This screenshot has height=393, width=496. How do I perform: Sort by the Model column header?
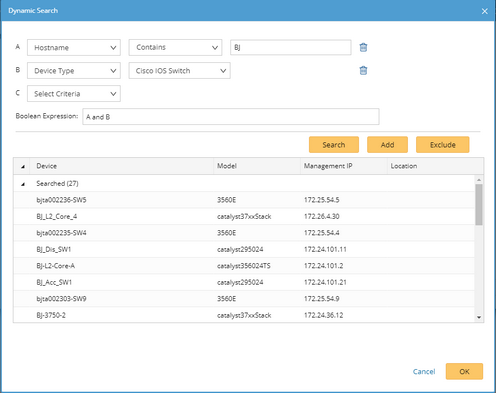(x=257, y=166)
